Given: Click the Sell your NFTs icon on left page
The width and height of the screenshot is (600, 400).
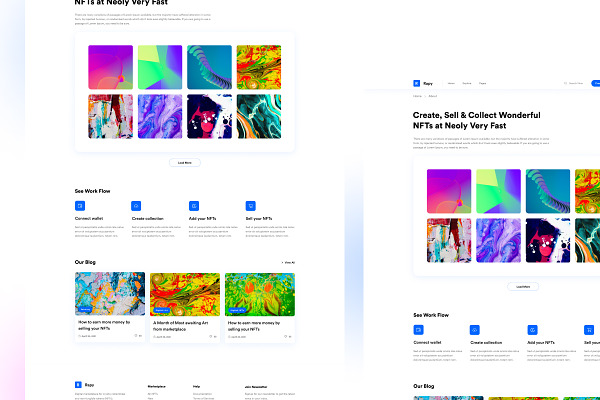Looking at the screenshot, I should 250,206.
